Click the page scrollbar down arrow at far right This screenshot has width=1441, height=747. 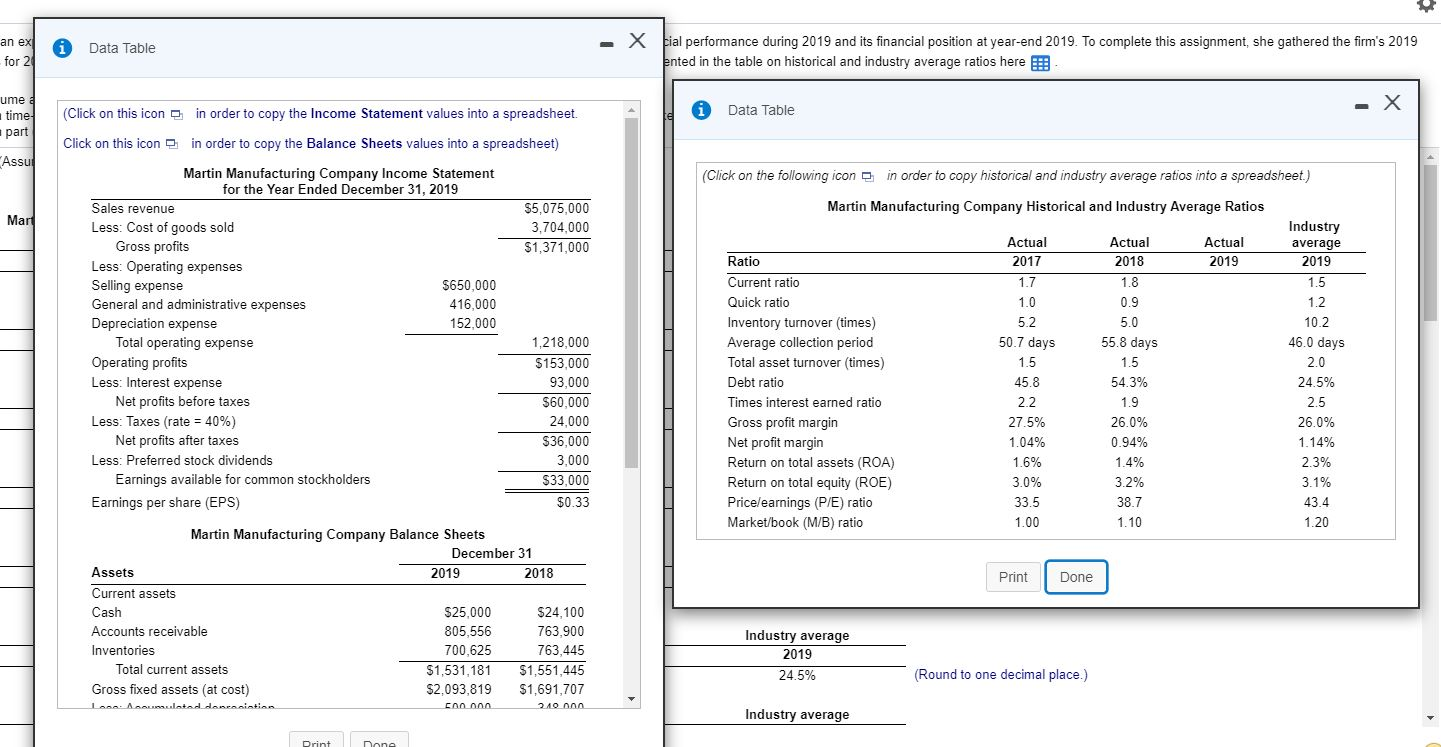tap(1430, 720)
